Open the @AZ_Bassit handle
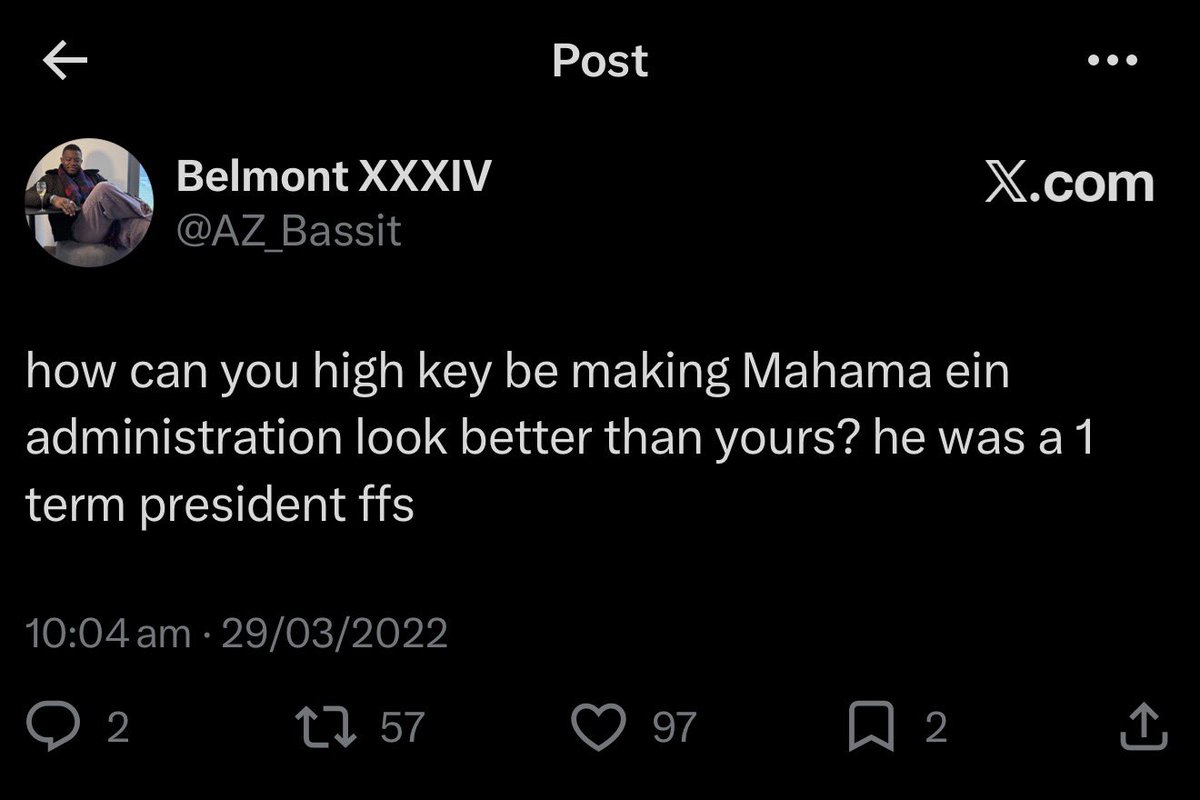Viewport: 1200px width, 800px height. (289, 232)
